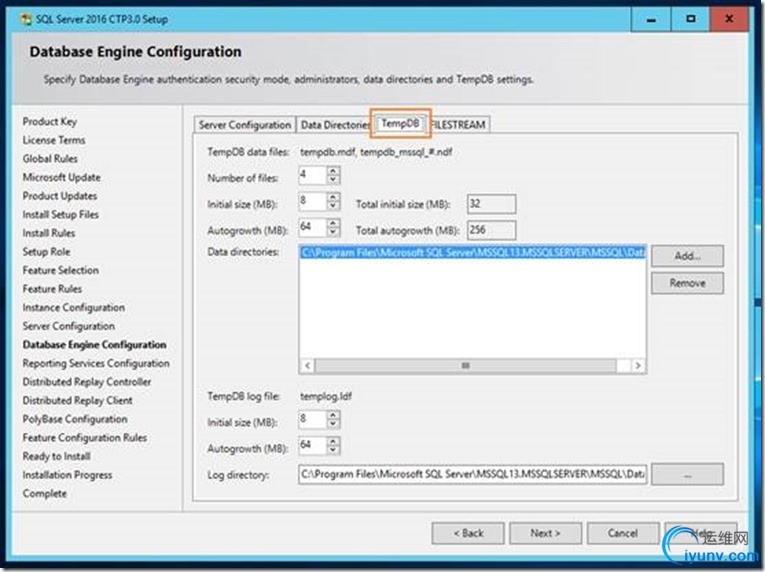Increase Number of files with up arrow
Viewport: 765px width, 572px height.
click(333, 171)
